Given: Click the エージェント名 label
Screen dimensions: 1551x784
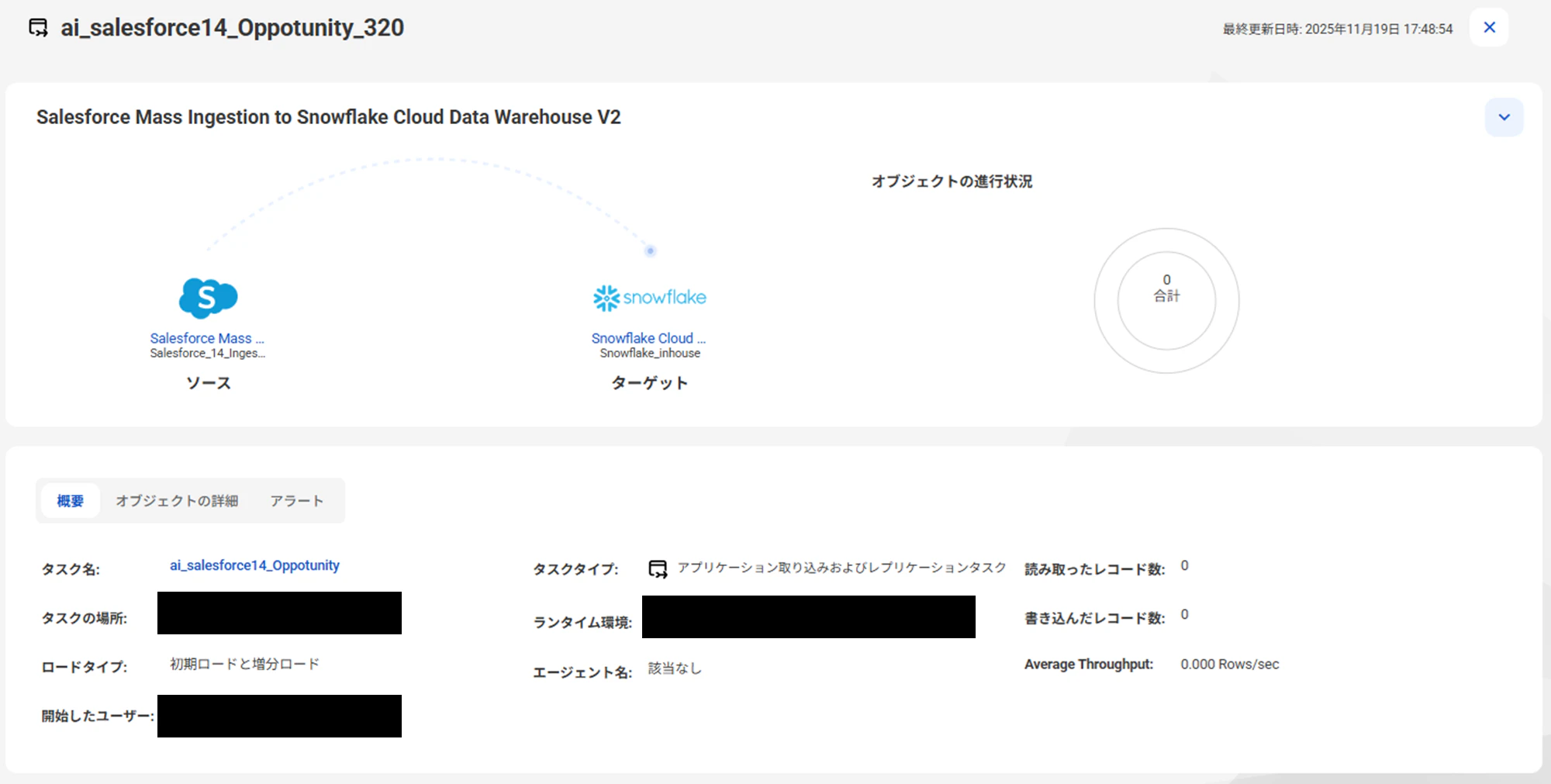Looking at the screenshot, I should tap(582, 672).
